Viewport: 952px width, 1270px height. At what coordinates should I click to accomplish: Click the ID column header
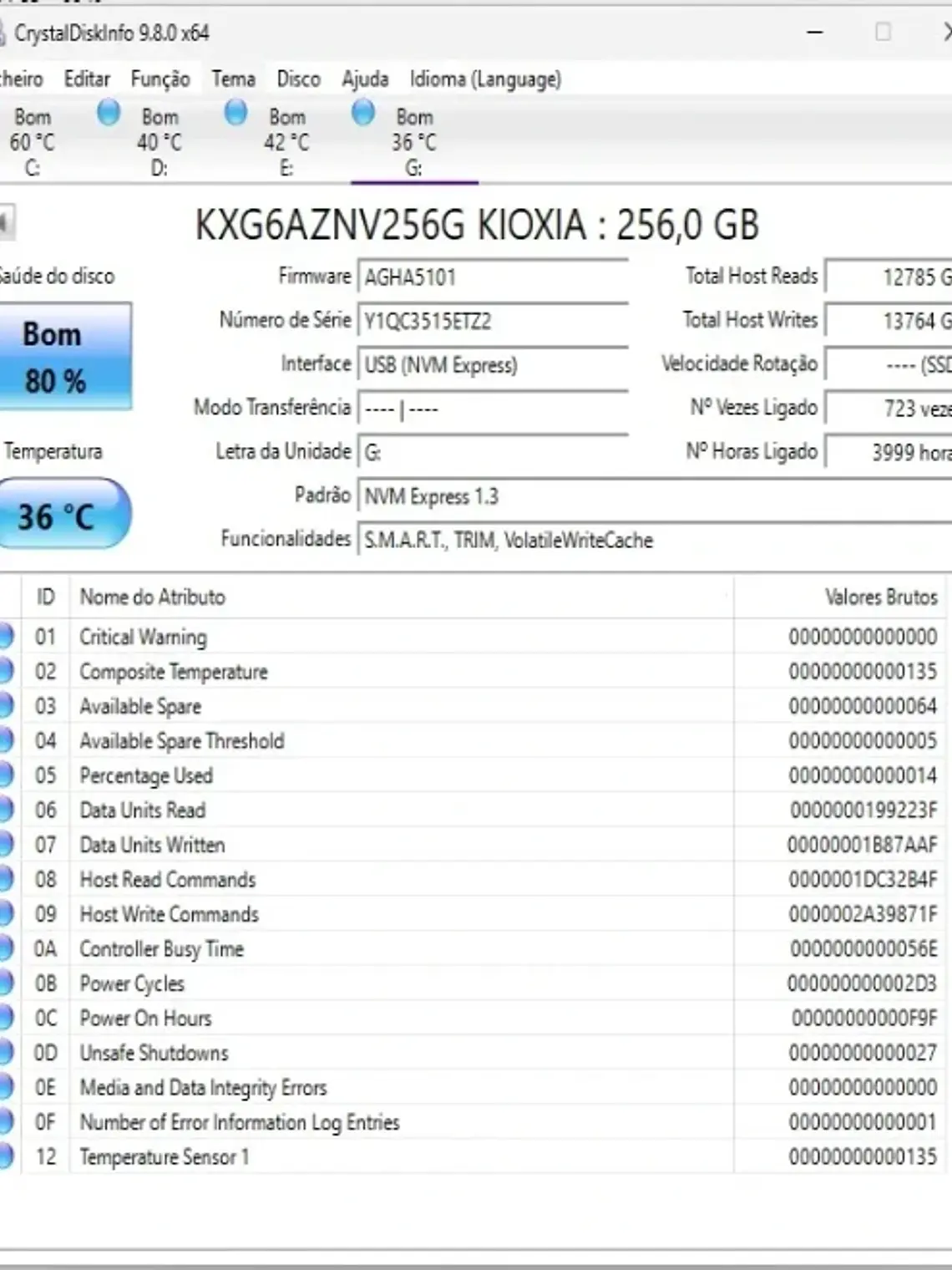point(45,597)
